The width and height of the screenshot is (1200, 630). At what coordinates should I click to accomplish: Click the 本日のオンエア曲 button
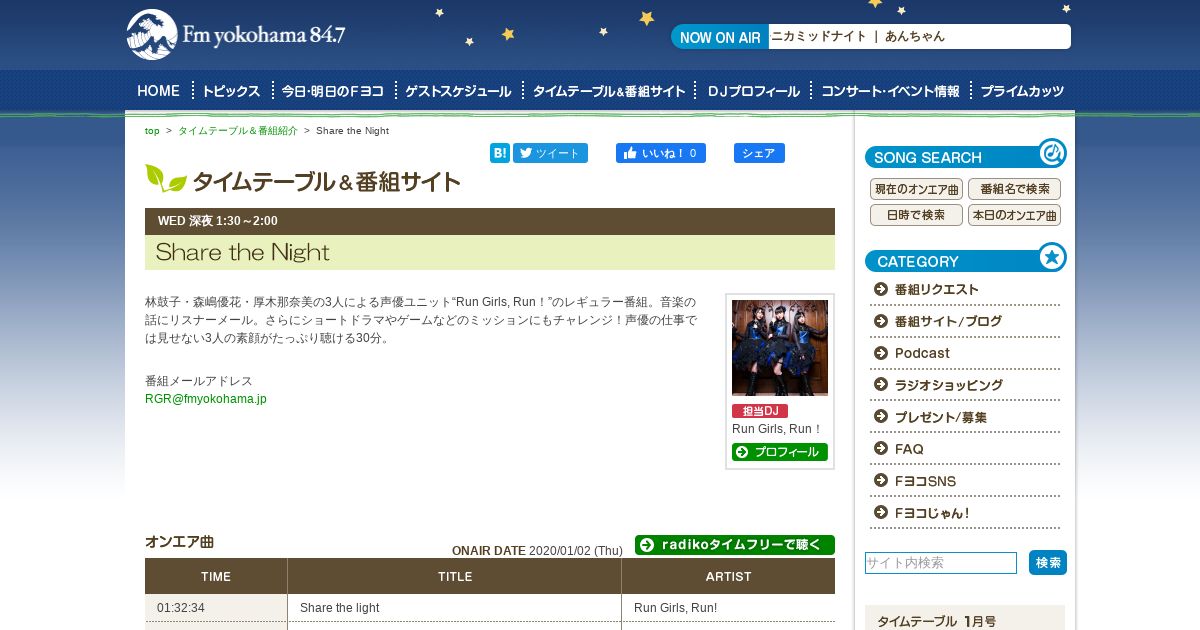tap(1014, 215)
